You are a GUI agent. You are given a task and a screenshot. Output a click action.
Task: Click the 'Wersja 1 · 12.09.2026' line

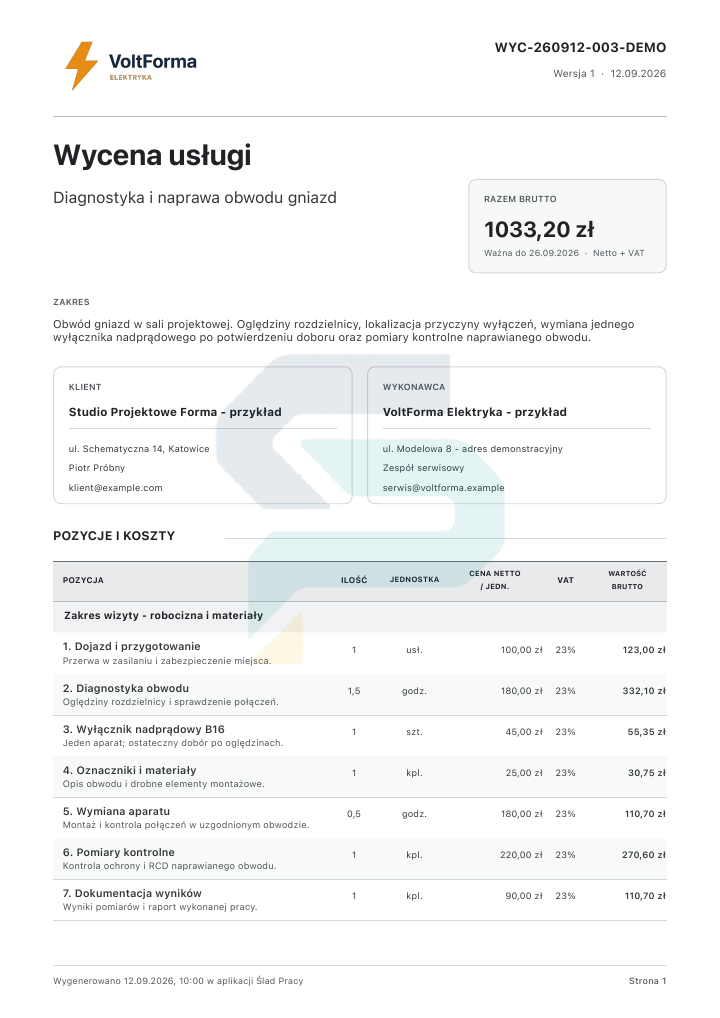pyautogui.click(x=610, y=73)
